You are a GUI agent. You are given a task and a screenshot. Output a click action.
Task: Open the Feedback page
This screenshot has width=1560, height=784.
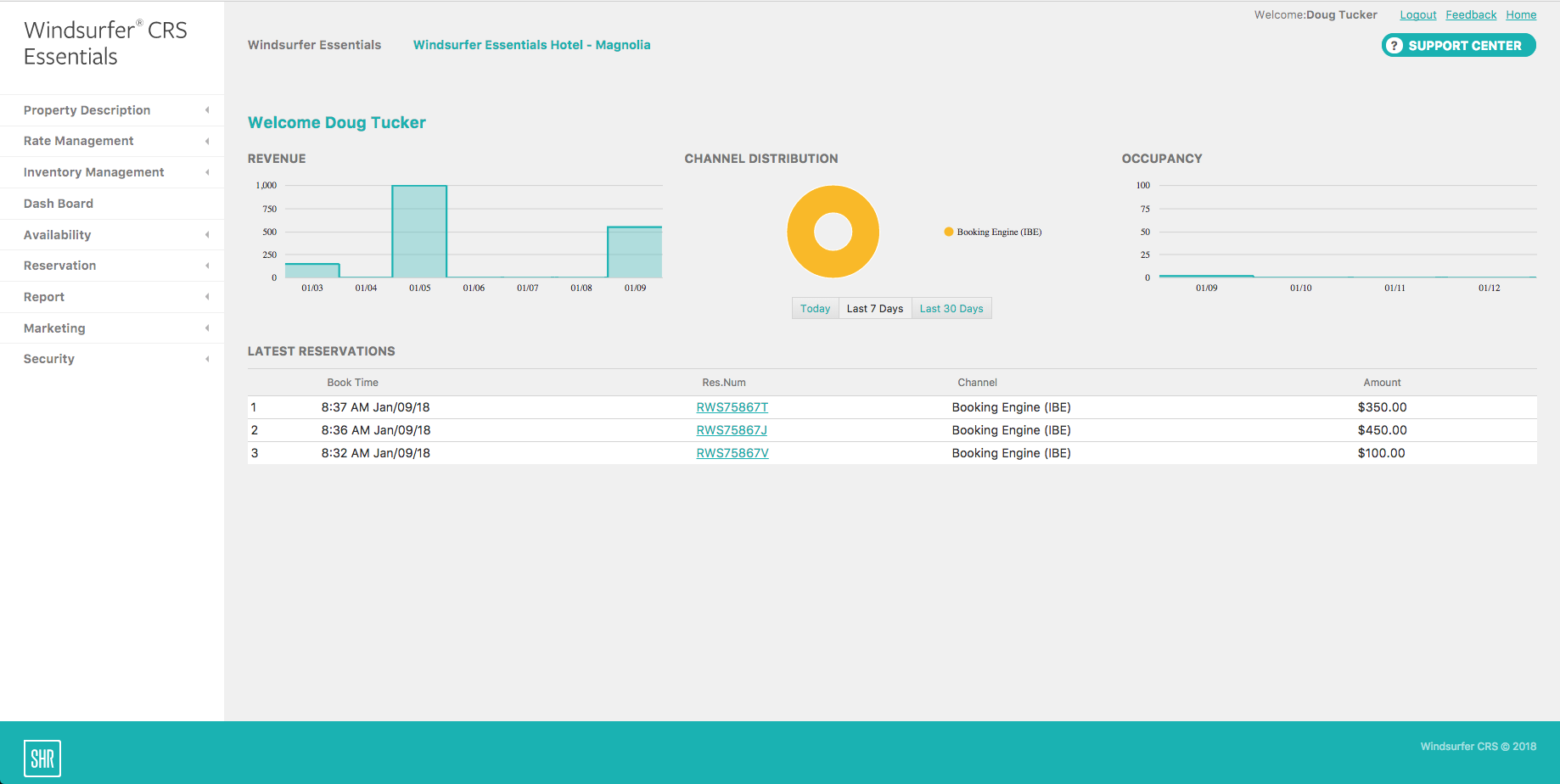coord(1471,14)
